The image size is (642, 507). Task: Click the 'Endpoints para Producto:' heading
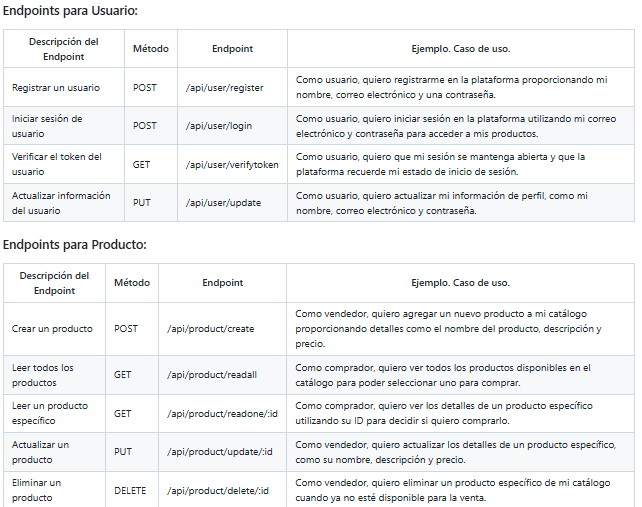click(x=75, y=244)
